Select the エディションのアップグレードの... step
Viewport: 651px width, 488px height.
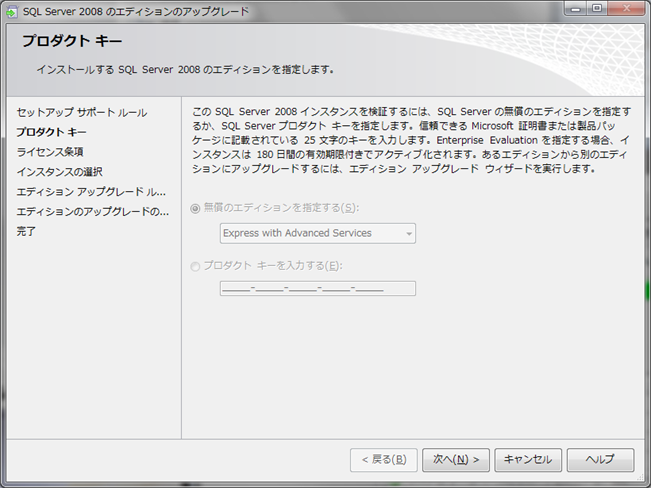[x=93, y=211]
